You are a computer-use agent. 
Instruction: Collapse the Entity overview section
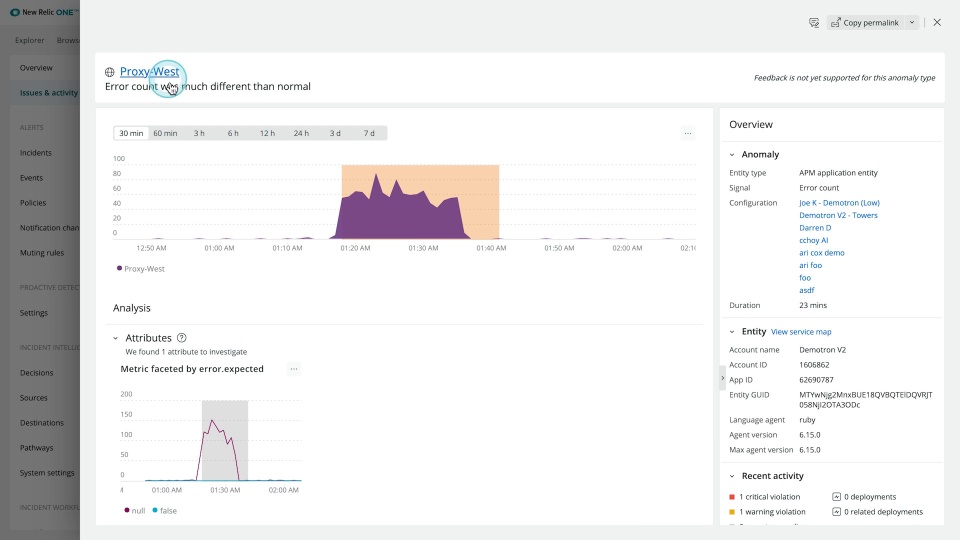click(732, 332)
